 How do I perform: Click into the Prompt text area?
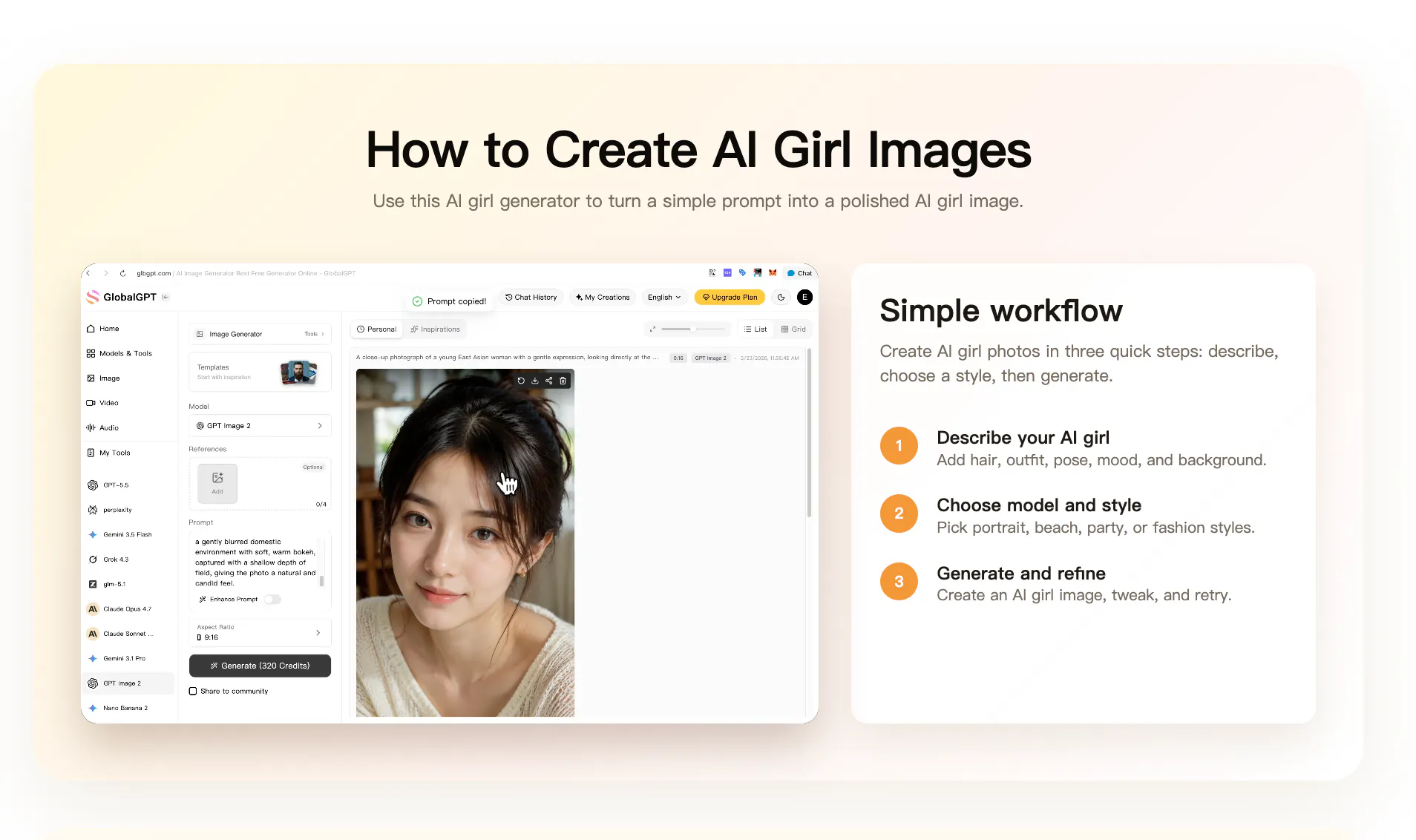pyautogui.click(x=255, y=562)
